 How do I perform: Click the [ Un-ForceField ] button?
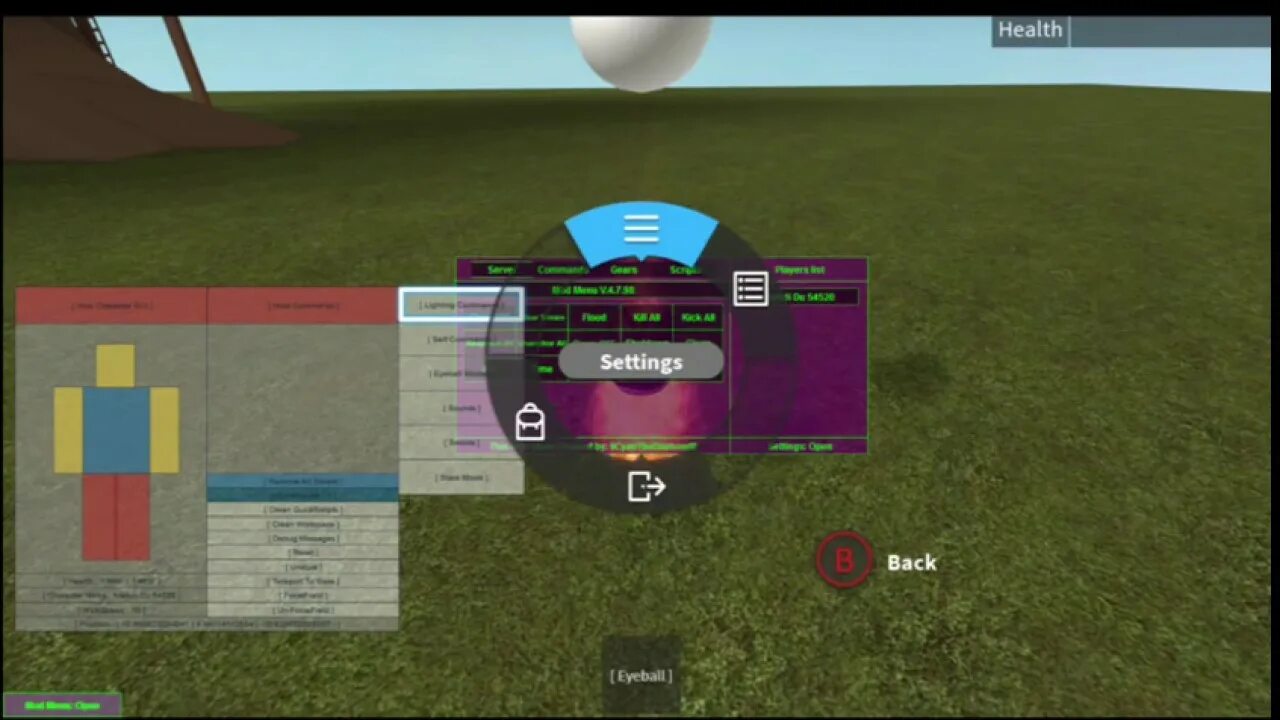302,609
